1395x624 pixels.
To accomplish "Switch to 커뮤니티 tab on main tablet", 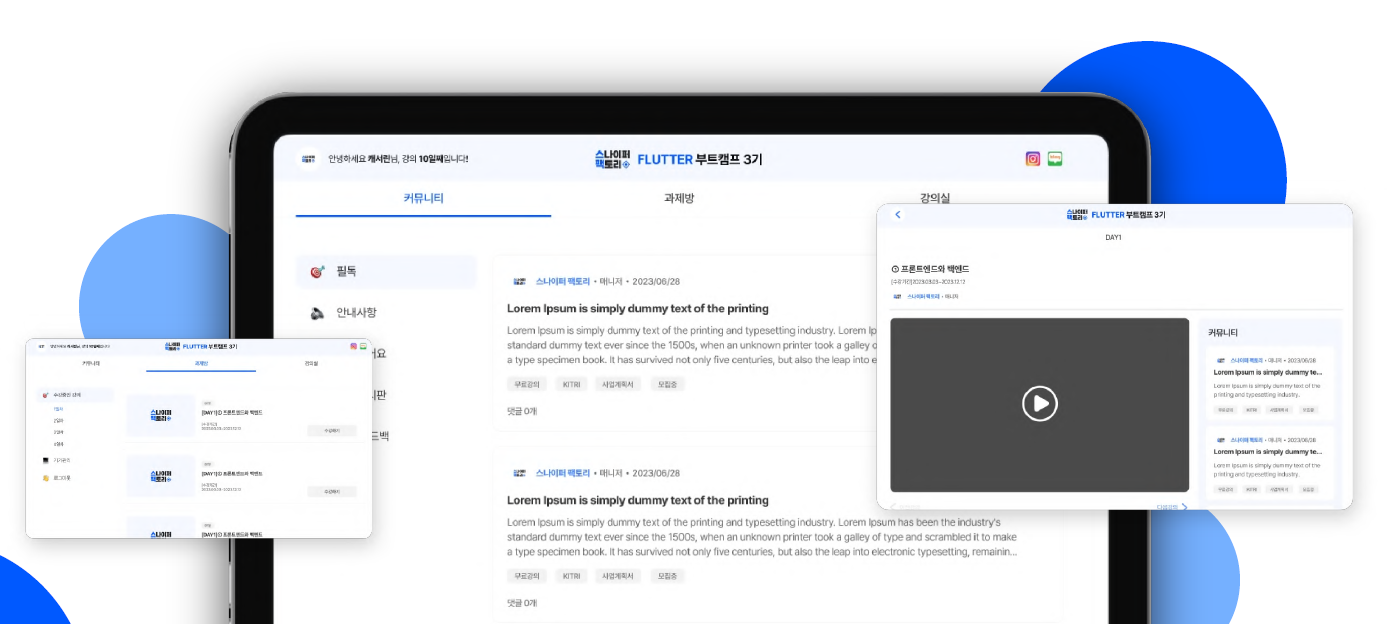I will (x=423, y=198).
